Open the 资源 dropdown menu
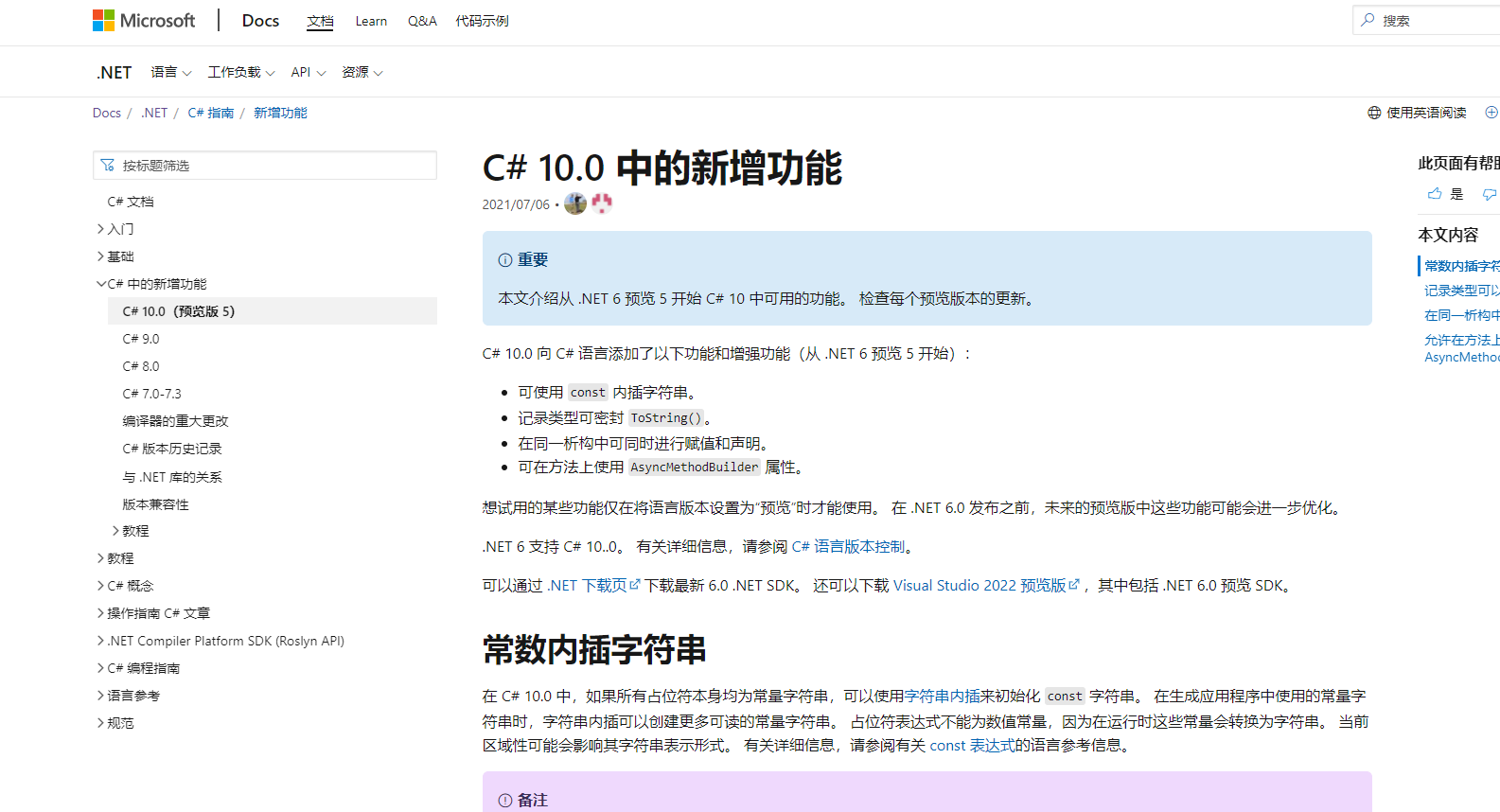This screenshot has height=812, width=1500. 362,73
